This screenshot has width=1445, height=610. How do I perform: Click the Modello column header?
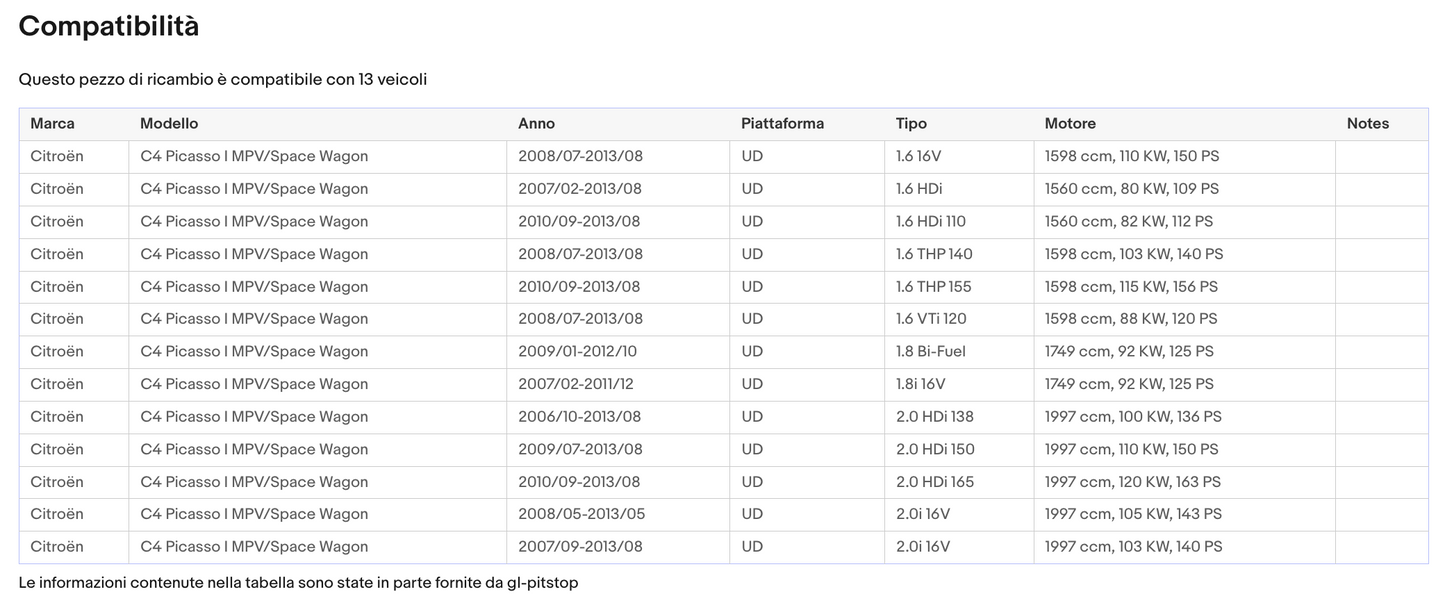pyautogui.click(x=169, y=124)
